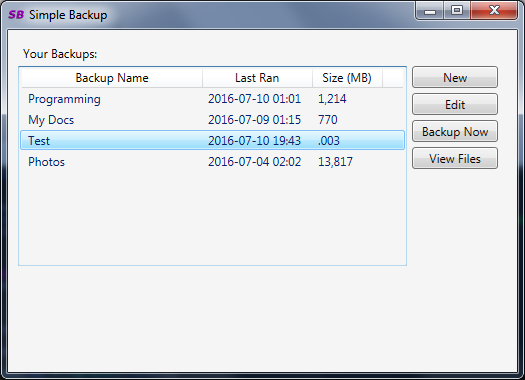Select the Photos backup row
Screen dimensions: 525x380
212,162
